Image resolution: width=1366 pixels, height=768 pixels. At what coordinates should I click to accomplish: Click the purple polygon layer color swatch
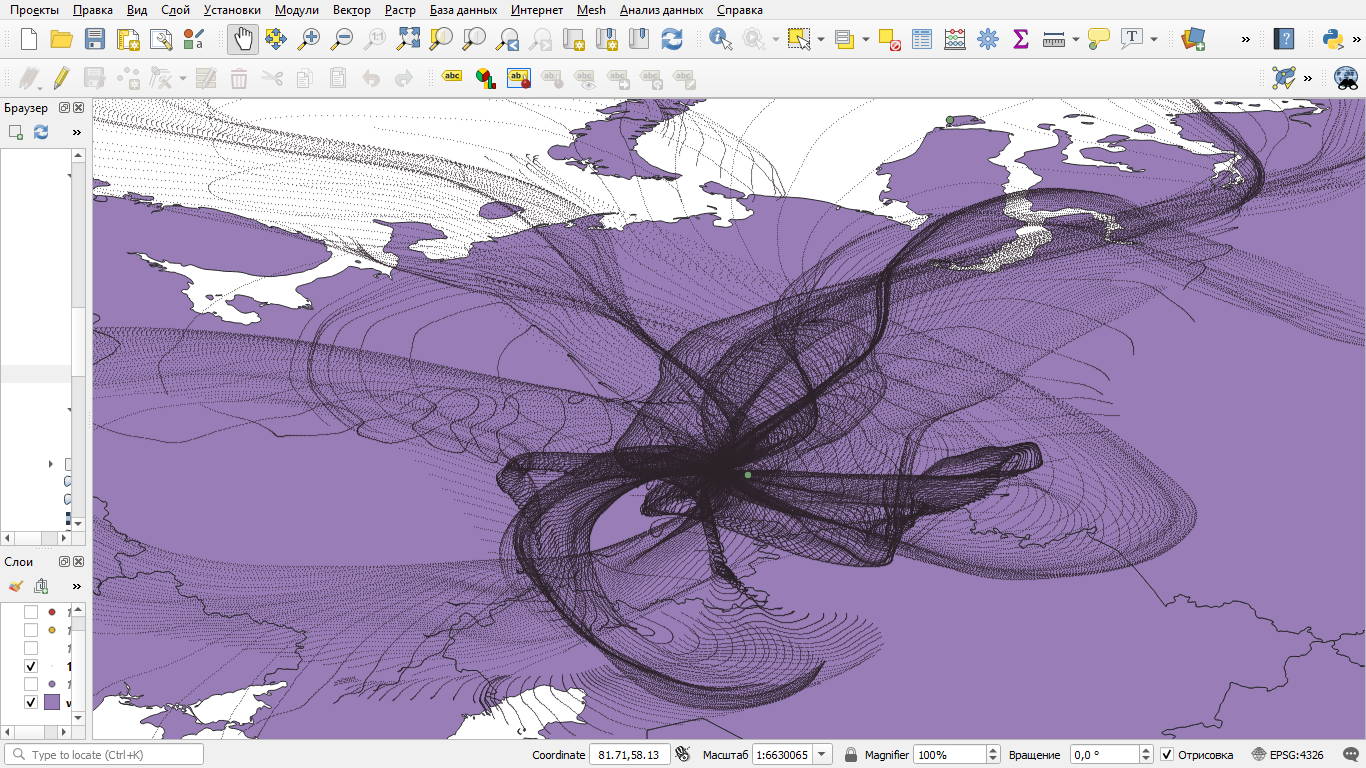coord(52,702)
